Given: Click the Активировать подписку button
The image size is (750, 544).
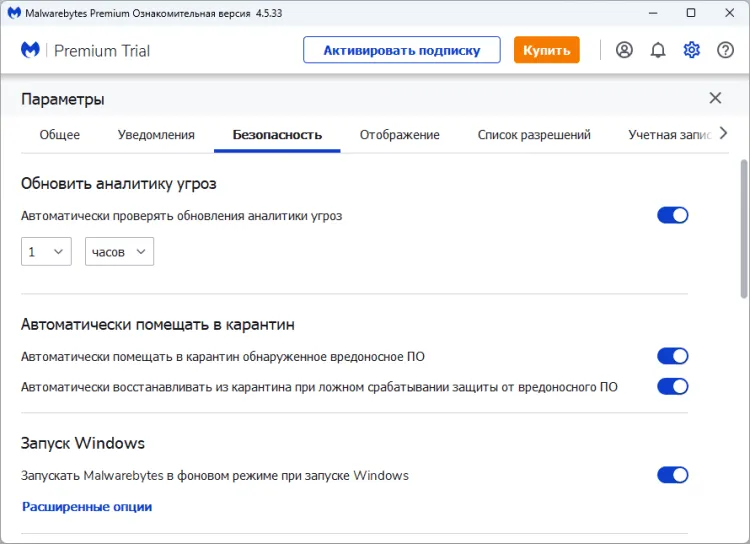Looking at the screenshot, I should coord(401,50).
